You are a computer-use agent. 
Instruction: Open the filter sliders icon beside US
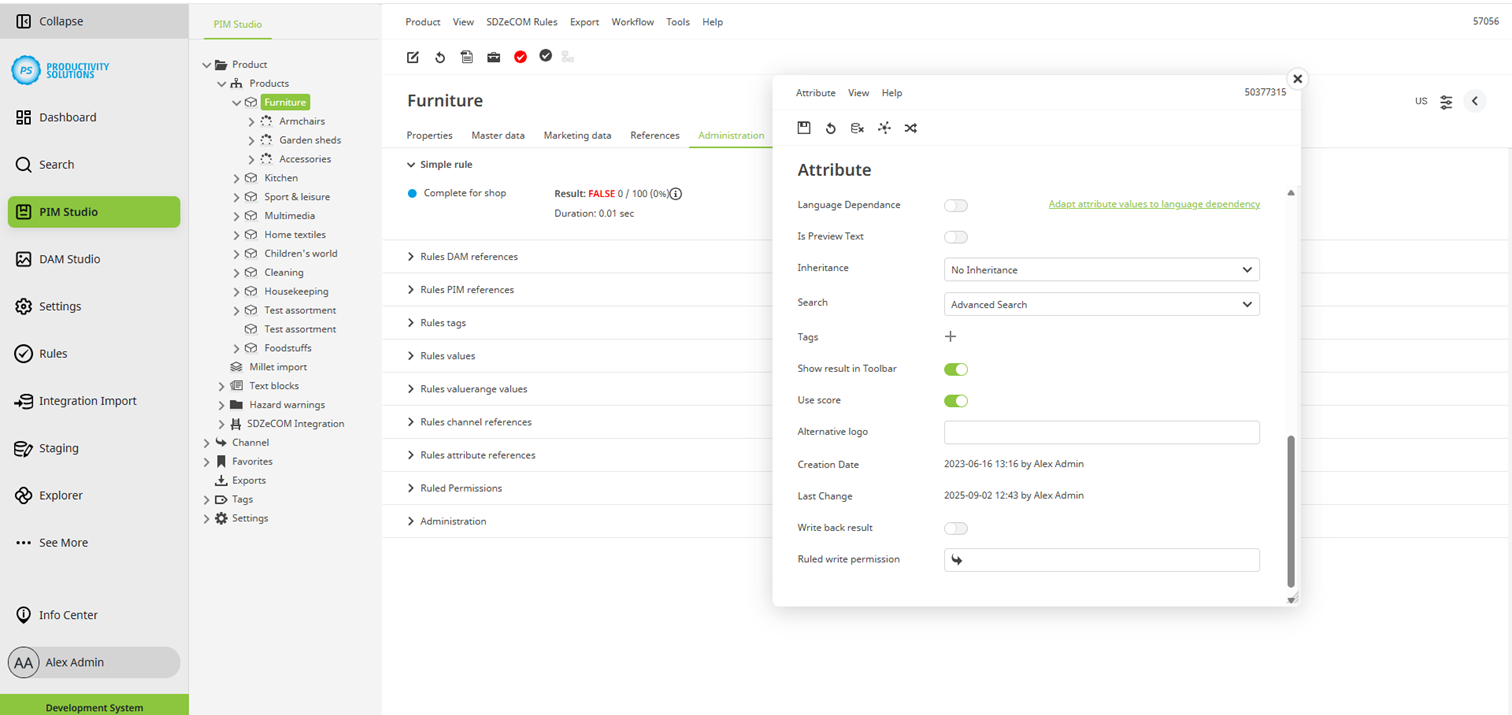1446,102
